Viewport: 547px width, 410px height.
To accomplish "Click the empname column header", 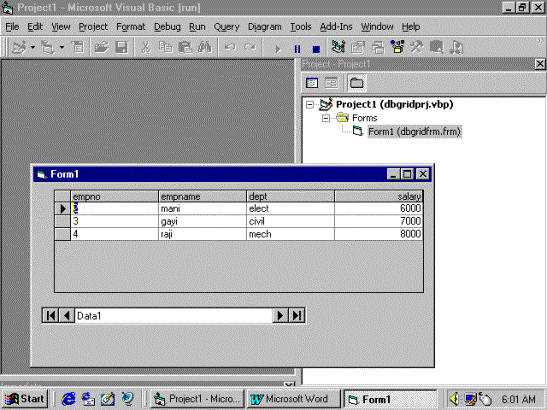I will tap(202, 196).
